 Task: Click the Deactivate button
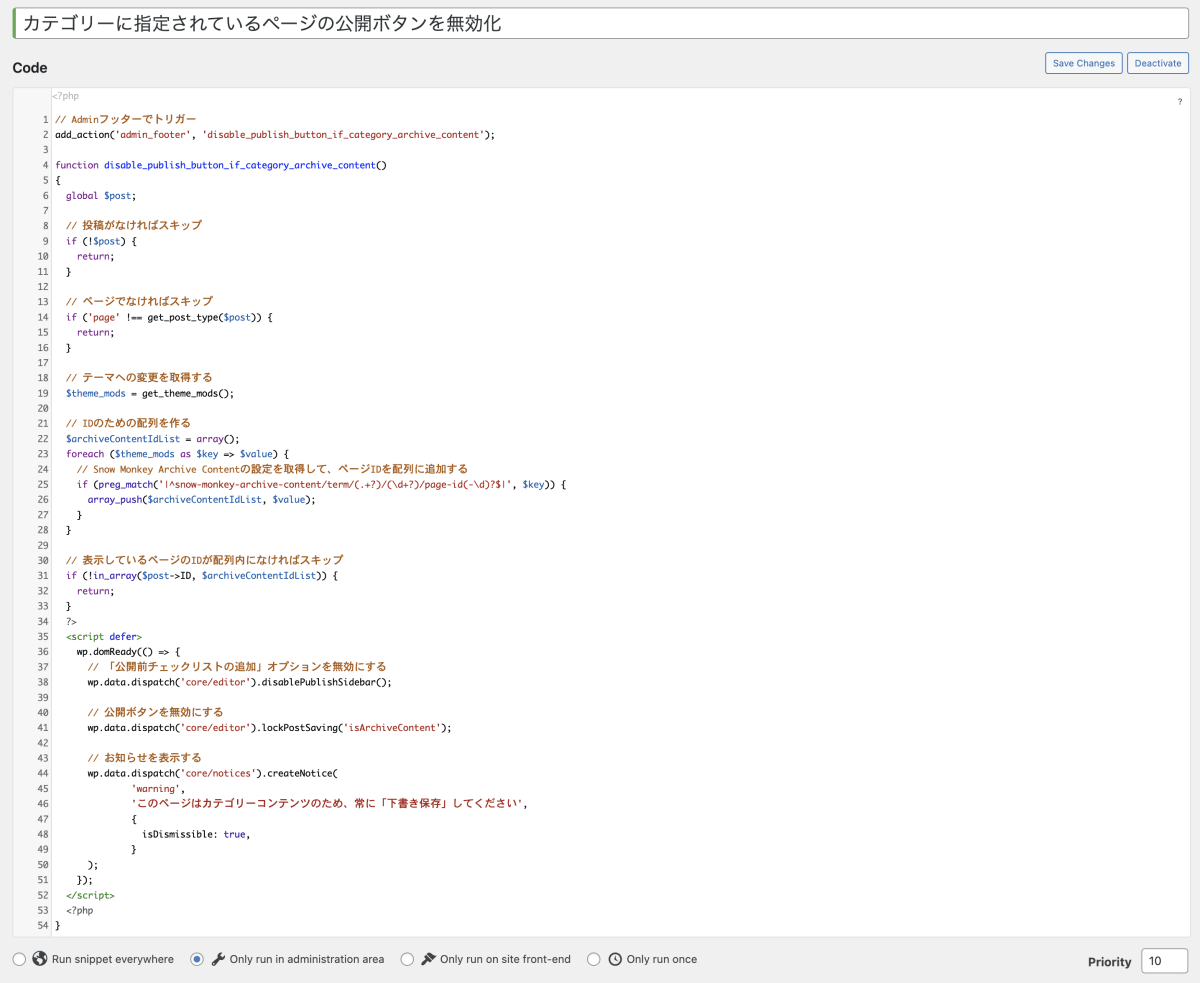(x=1158, y=63)
